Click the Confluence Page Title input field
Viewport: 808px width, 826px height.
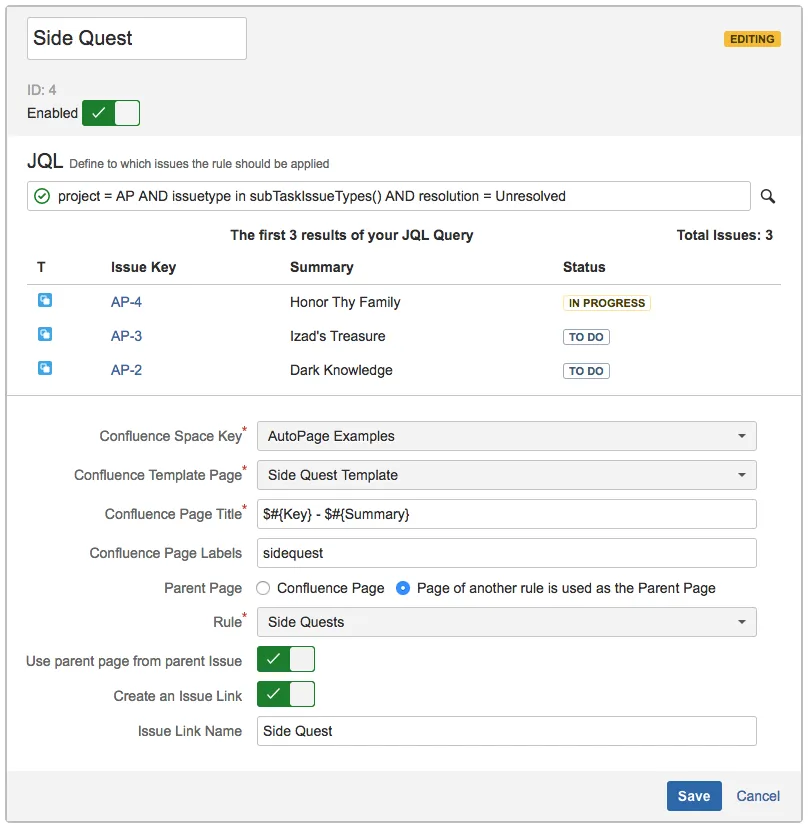[x=506, y=514]
